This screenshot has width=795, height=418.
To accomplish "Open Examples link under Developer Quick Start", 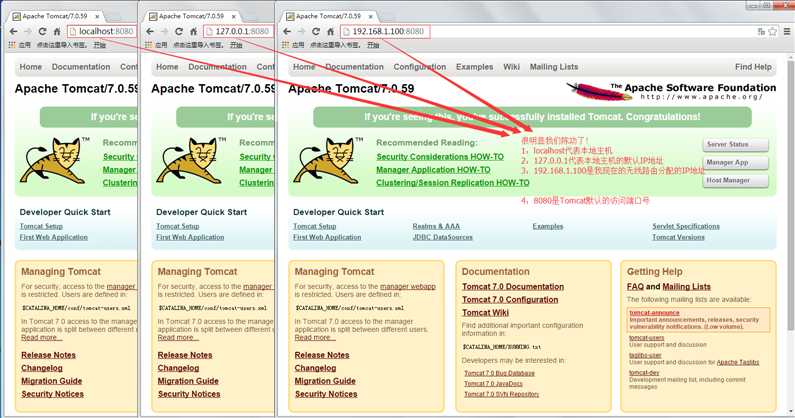I will click(548, 226).
